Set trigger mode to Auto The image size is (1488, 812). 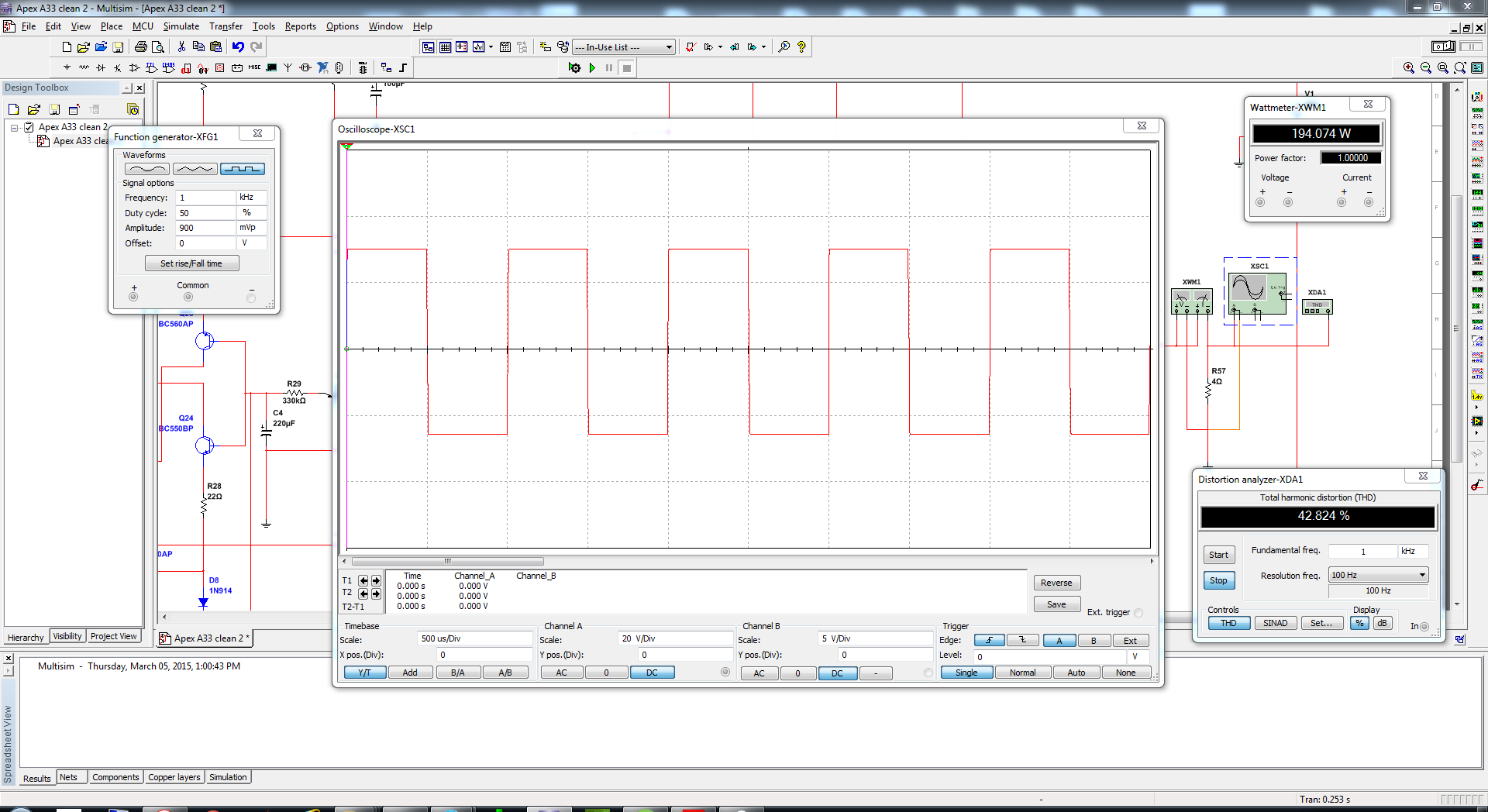coord(1076,673)
